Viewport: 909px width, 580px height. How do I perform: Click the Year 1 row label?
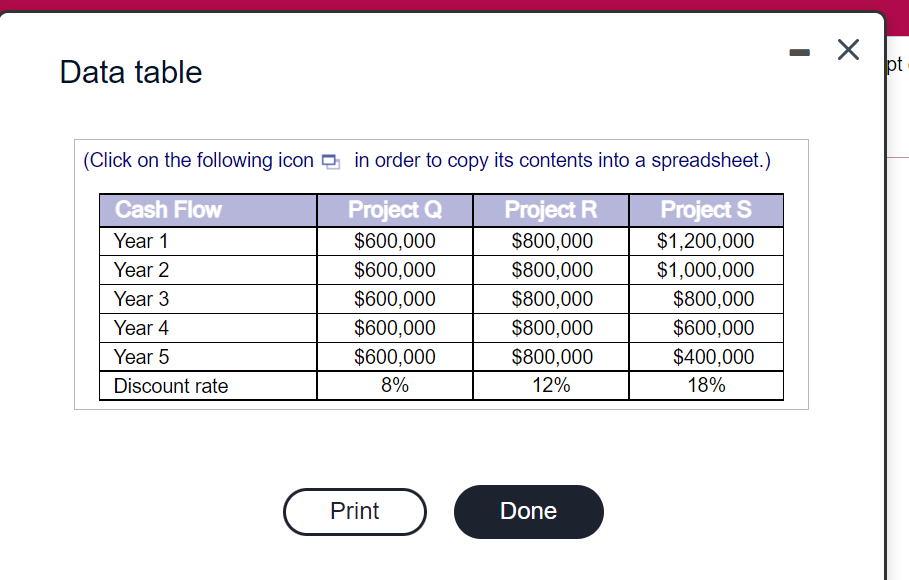click(x=141, y=241)
